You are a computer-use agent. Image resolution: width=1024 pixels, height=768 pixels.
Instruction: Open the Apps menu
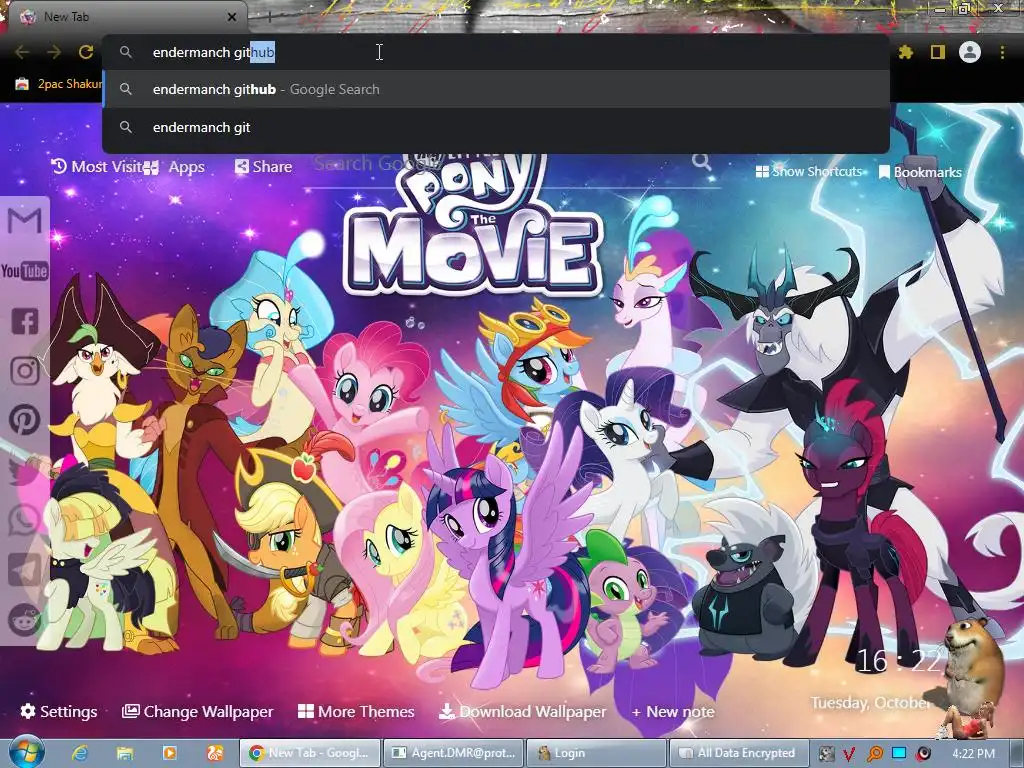click(x=174, y=167)
